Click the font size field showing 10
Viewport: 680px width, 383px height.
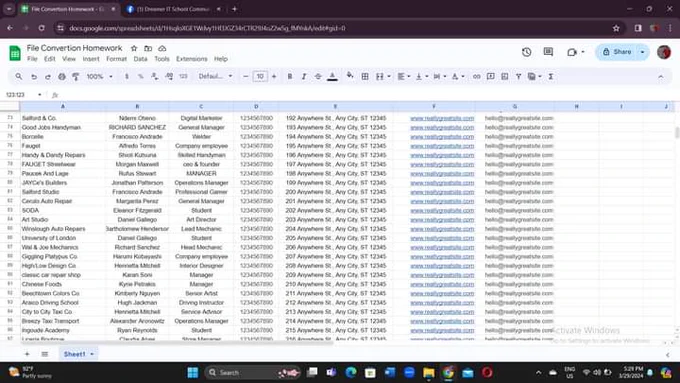point(260,76)
